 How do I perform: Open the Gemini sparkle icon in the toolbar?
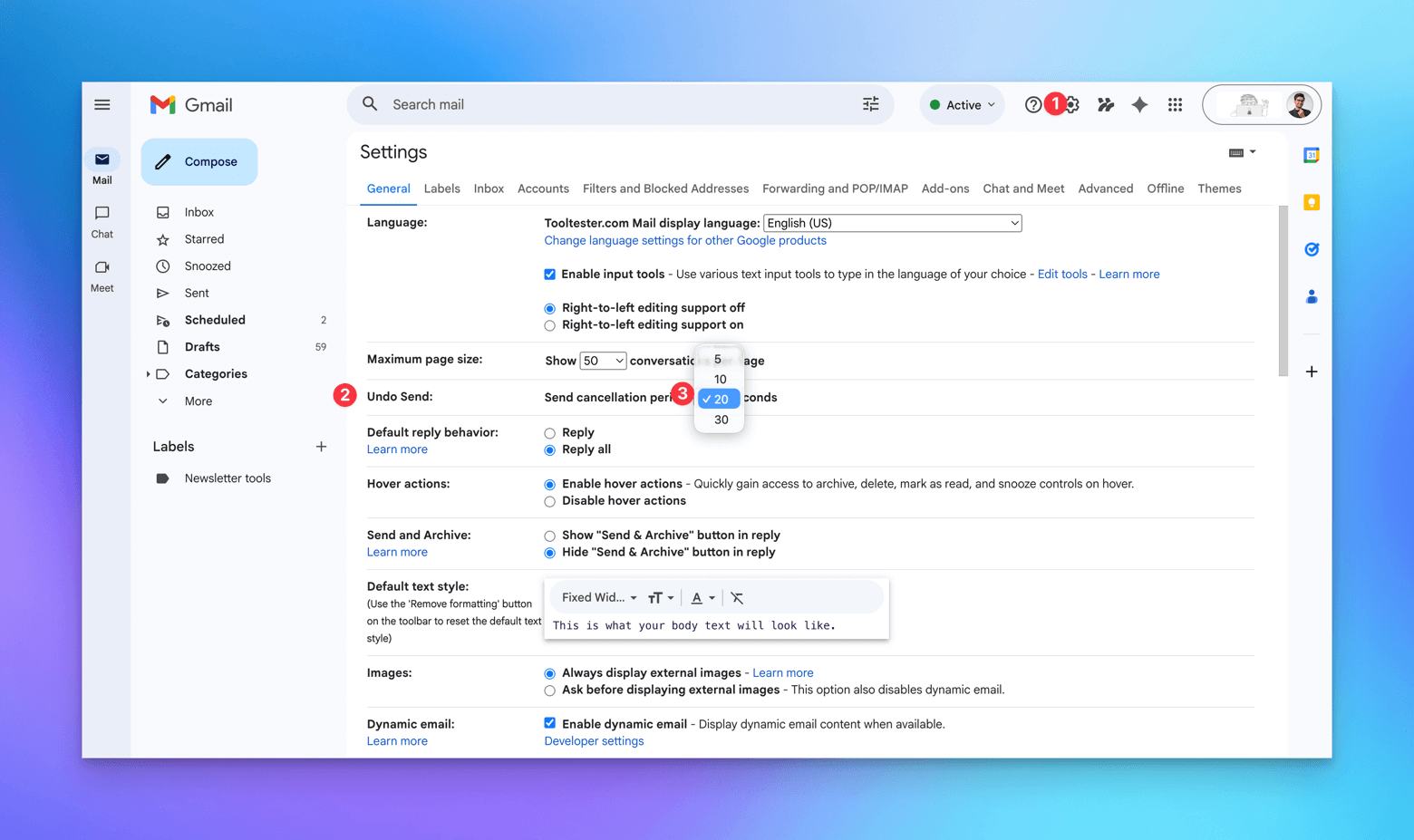tap(1139, 104)
